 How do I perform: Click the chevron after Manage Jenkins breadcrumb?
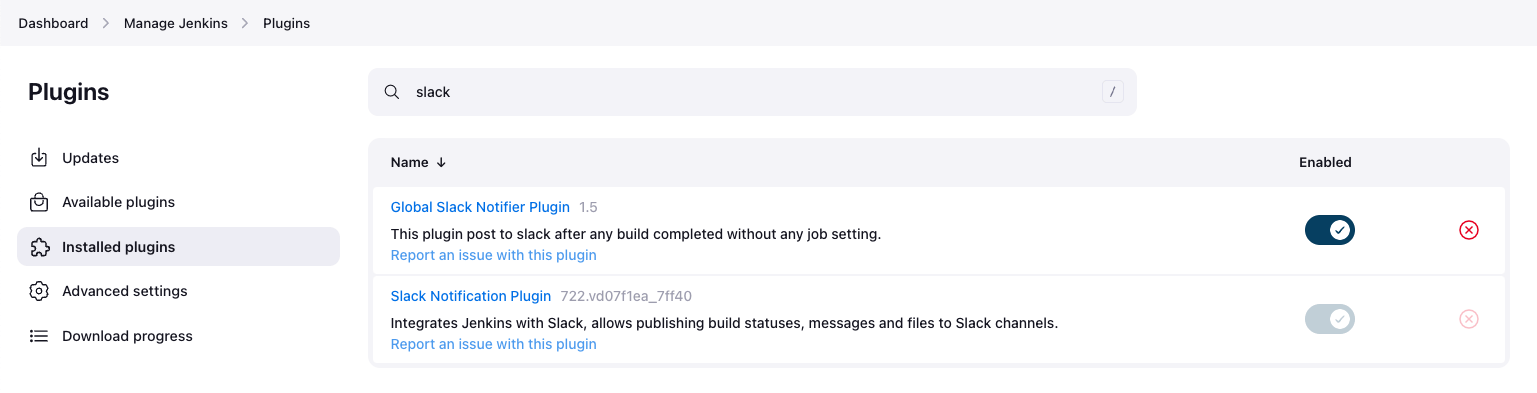pyautogui.click(x=245, y=23)
